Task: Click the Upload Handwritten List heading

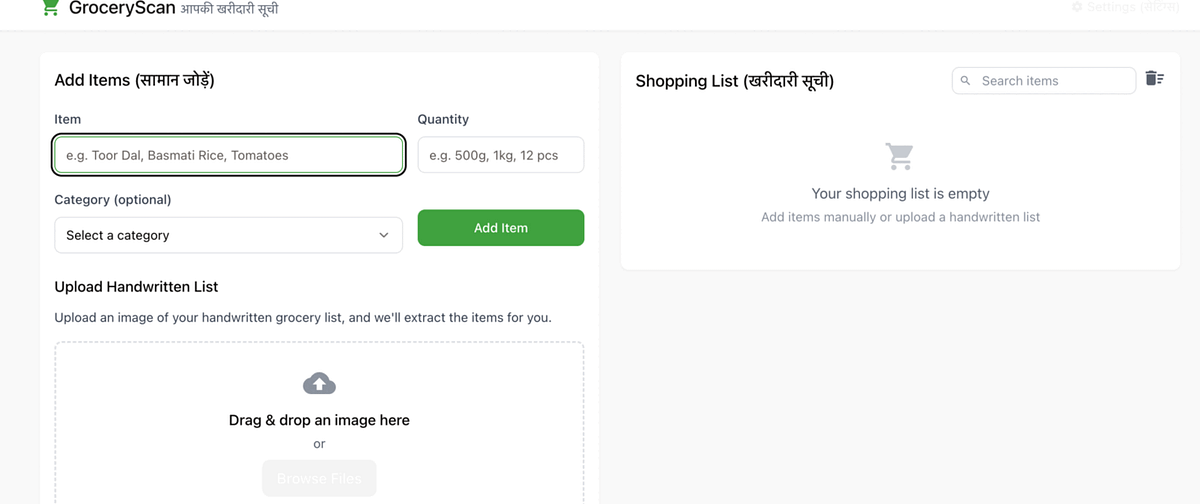Action: click(136, 287)
